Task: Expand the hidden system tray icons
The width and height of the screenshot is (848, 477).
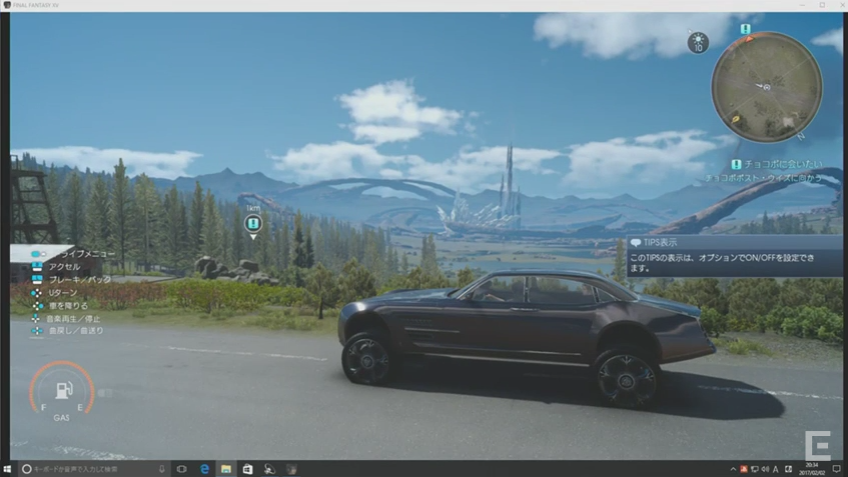Action: point(733,469)
